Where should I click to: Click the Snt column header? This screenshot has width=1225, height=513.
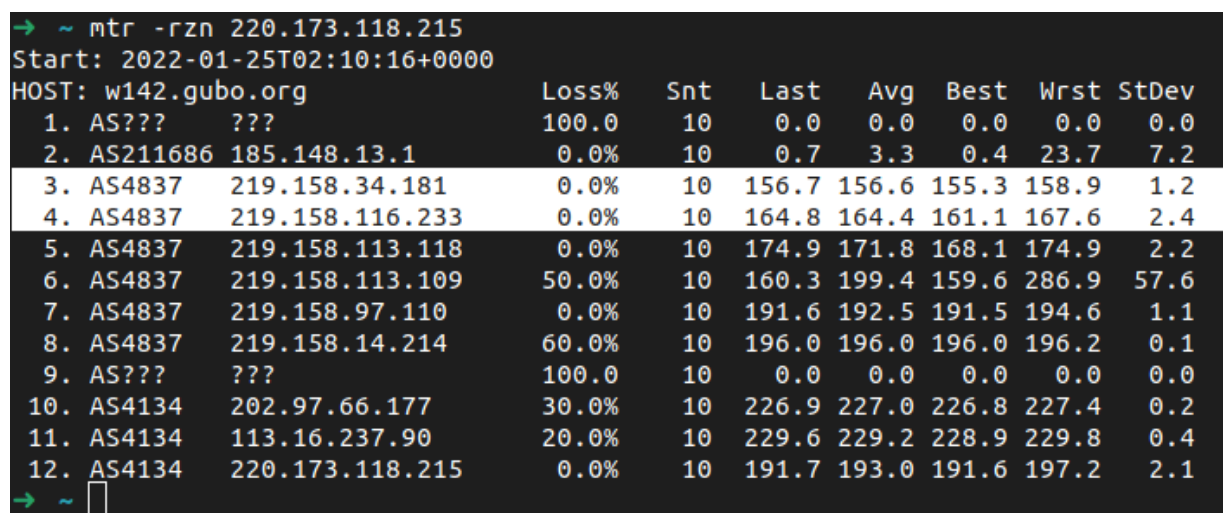(689, 93)
